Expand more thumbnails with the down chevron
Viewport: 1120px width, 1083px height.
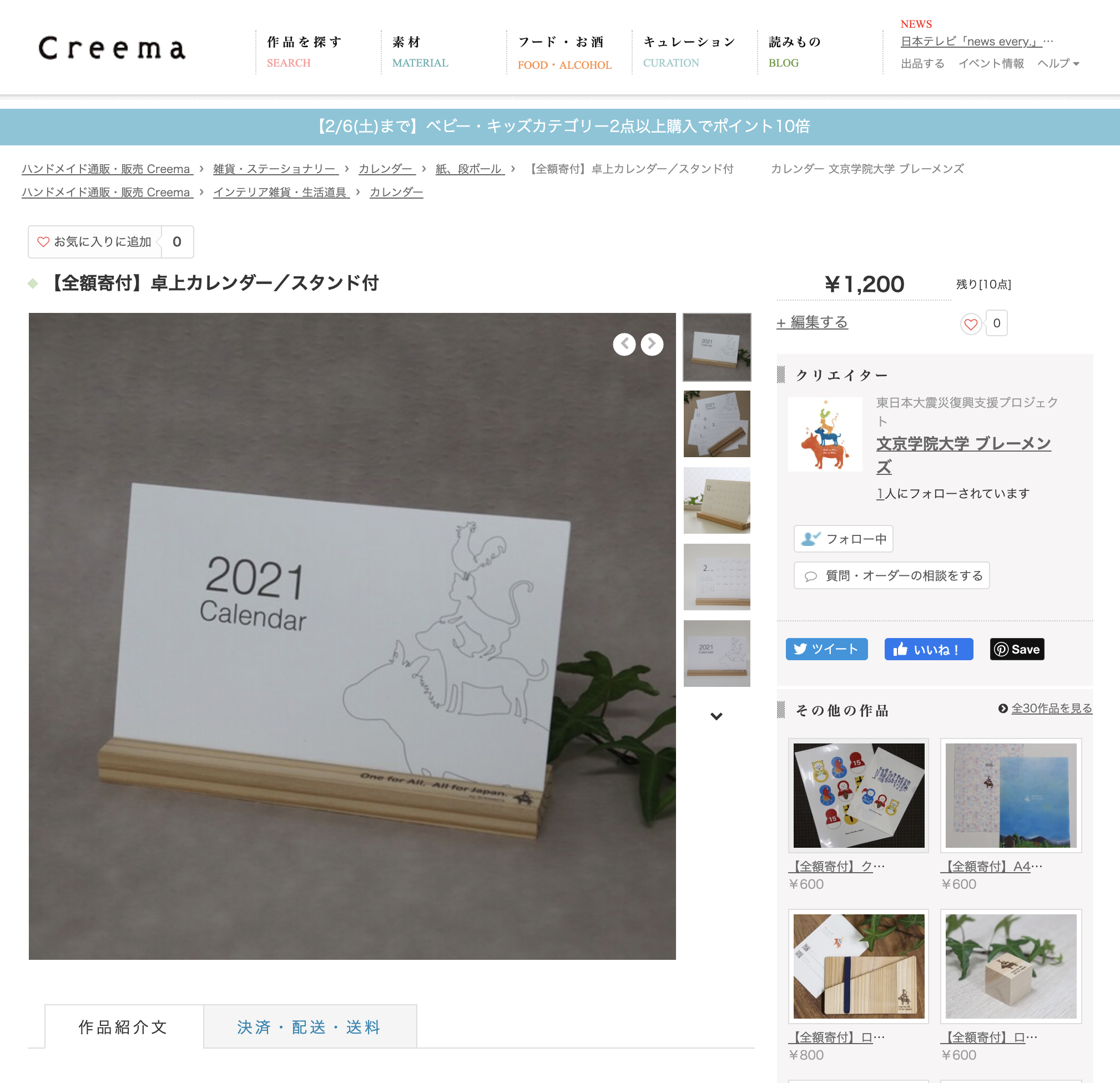pyautogui.click(x=717, y=716)
